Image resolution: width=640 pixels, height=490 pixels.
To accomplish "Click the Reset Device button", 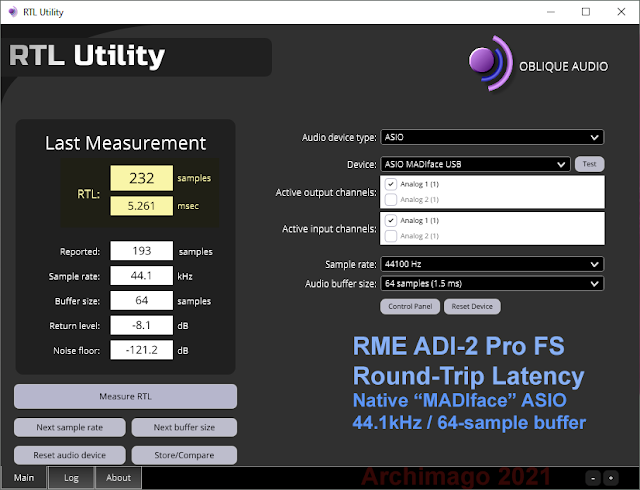I will (x=472, y=307).
